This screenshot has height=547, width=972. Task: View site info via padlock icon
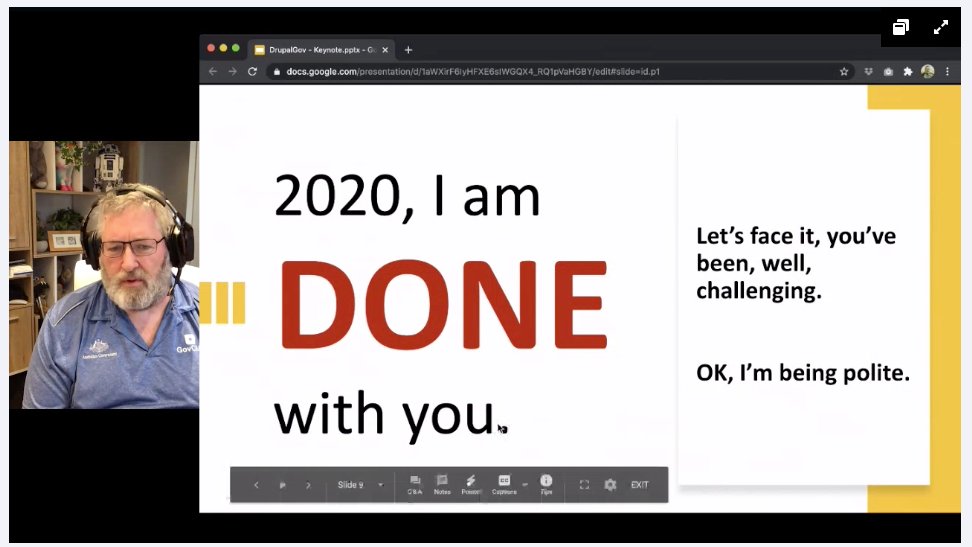point(276,71)
